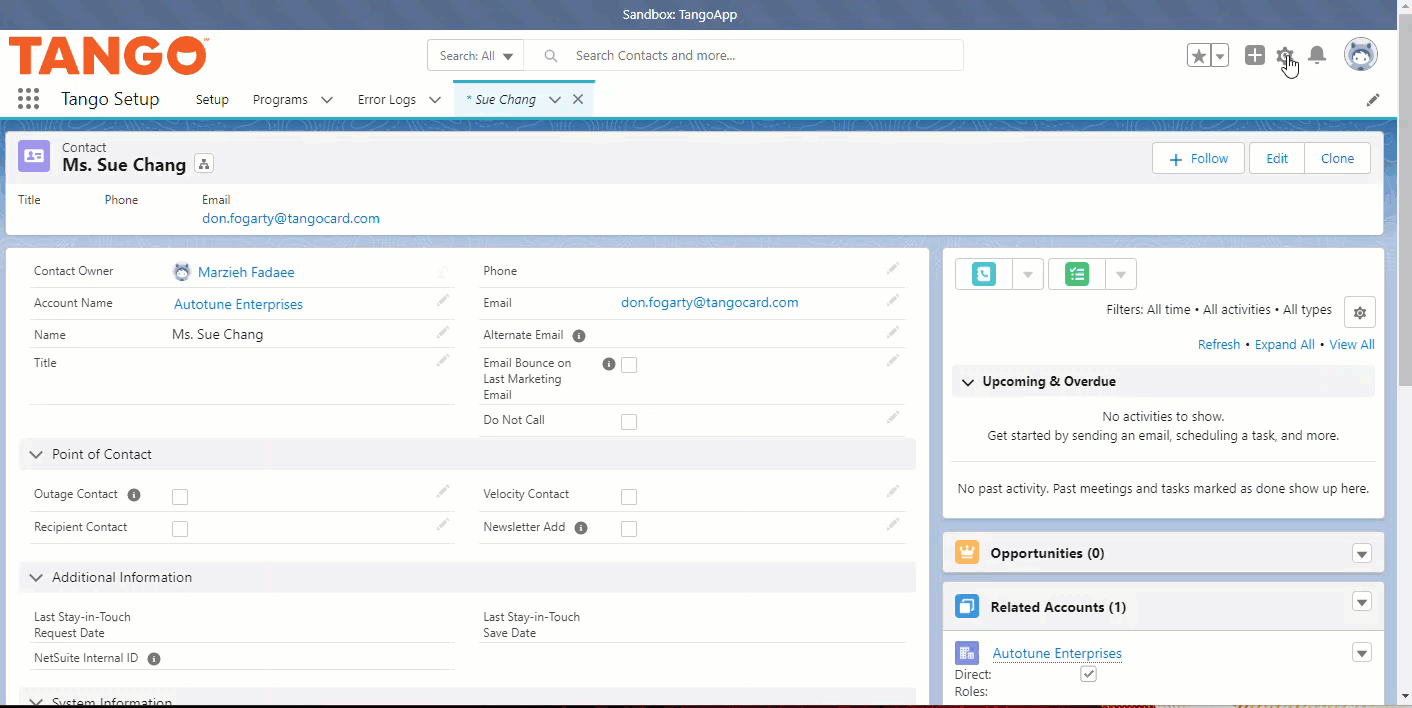
Task: Expand the Error Logs menu chevron
Action: pos(435,100)
